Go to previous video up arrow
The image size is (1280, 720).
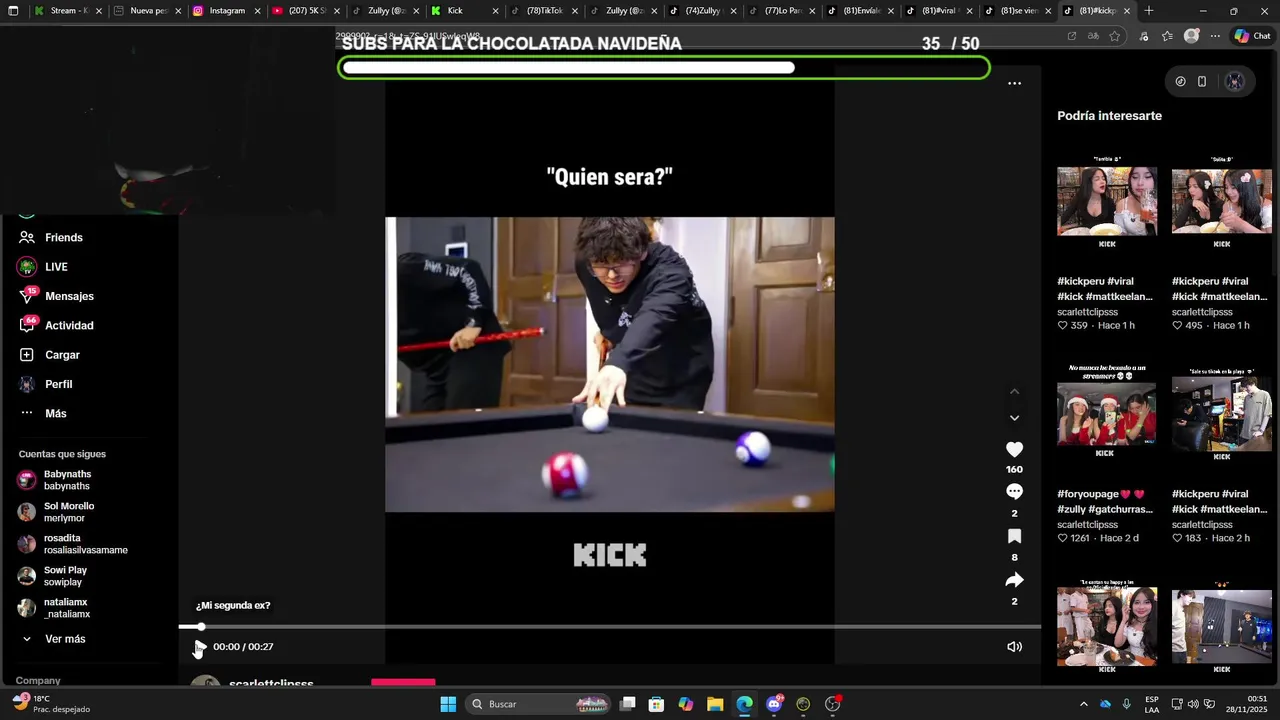(1014, 391)
